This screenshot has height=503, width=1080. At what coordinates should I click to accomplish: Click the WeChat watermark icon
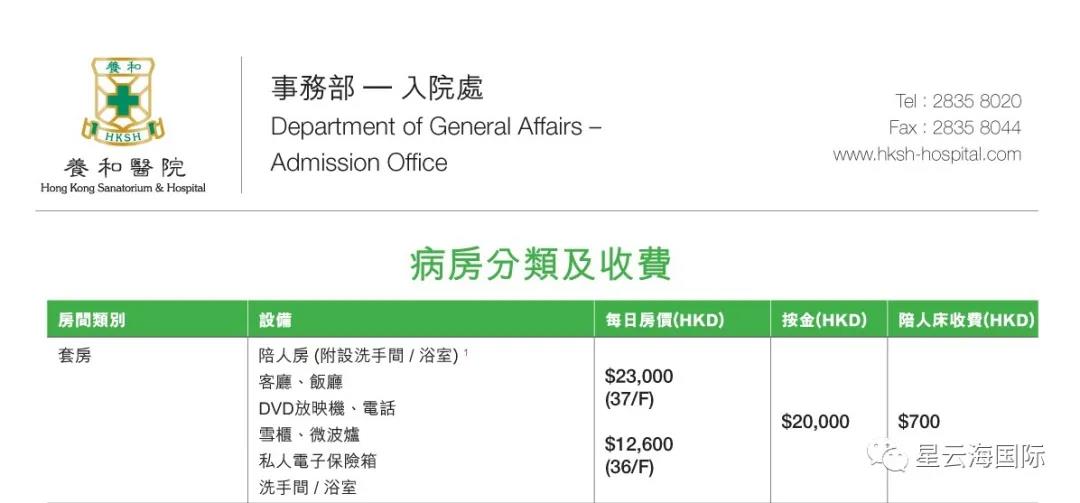tap(886, 456)
